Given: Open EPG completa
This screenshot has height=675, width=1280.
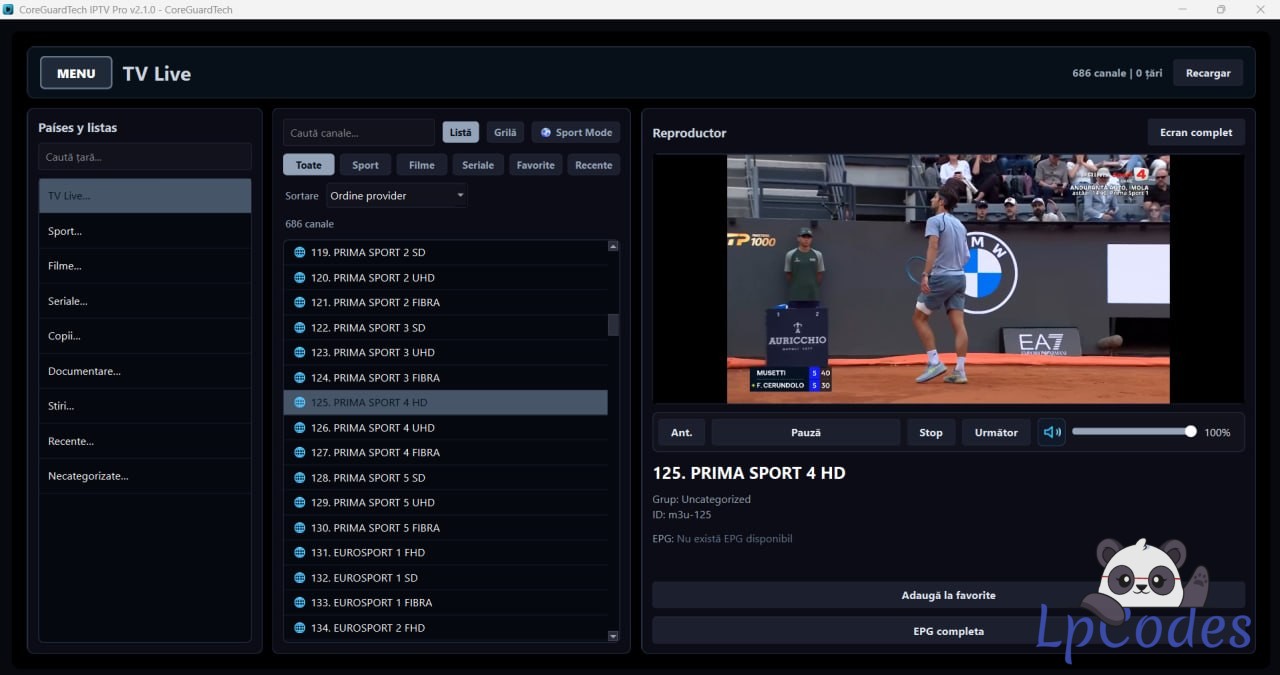Looking at the screenshot, I should 948,631.
